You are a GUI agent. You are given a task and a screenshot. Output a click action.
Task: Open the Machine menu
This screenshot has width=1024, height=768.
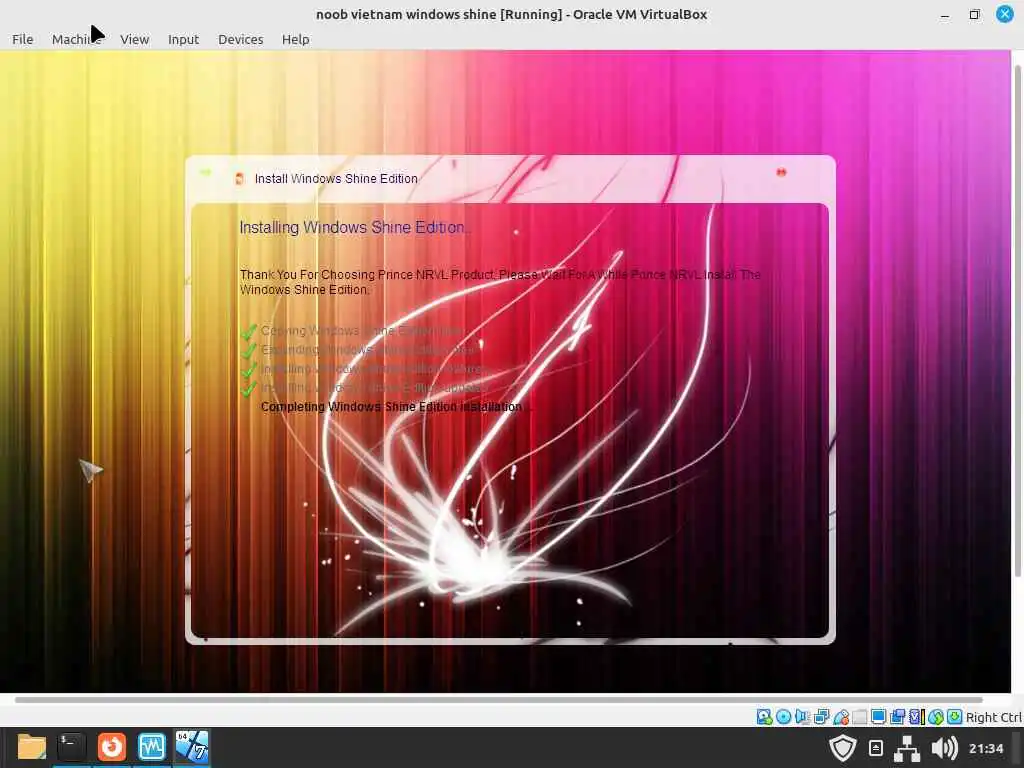coord(76,39)
